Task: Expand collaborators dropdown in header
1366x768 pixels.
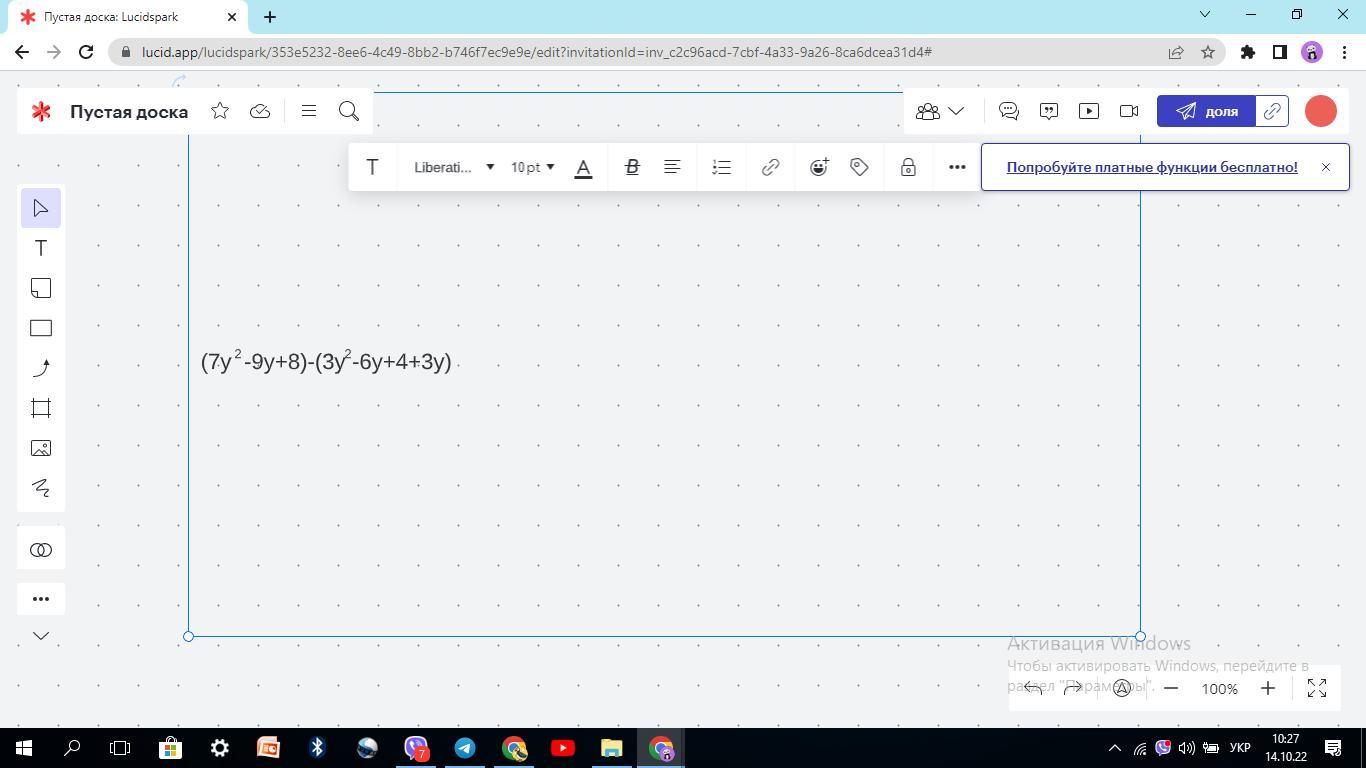Action: 940,111
